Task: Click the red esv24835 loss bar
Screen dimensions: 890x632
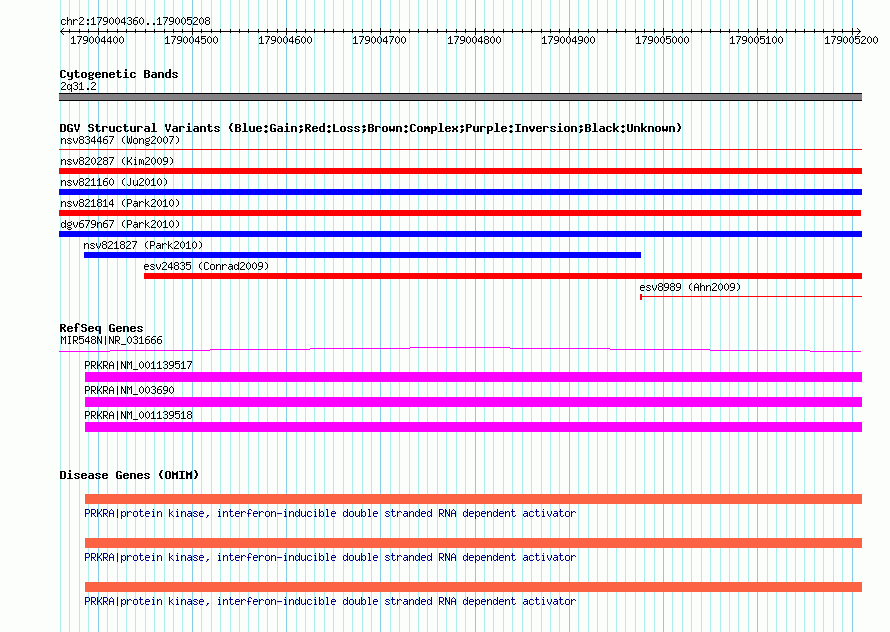Action: (x=503, y=276)
